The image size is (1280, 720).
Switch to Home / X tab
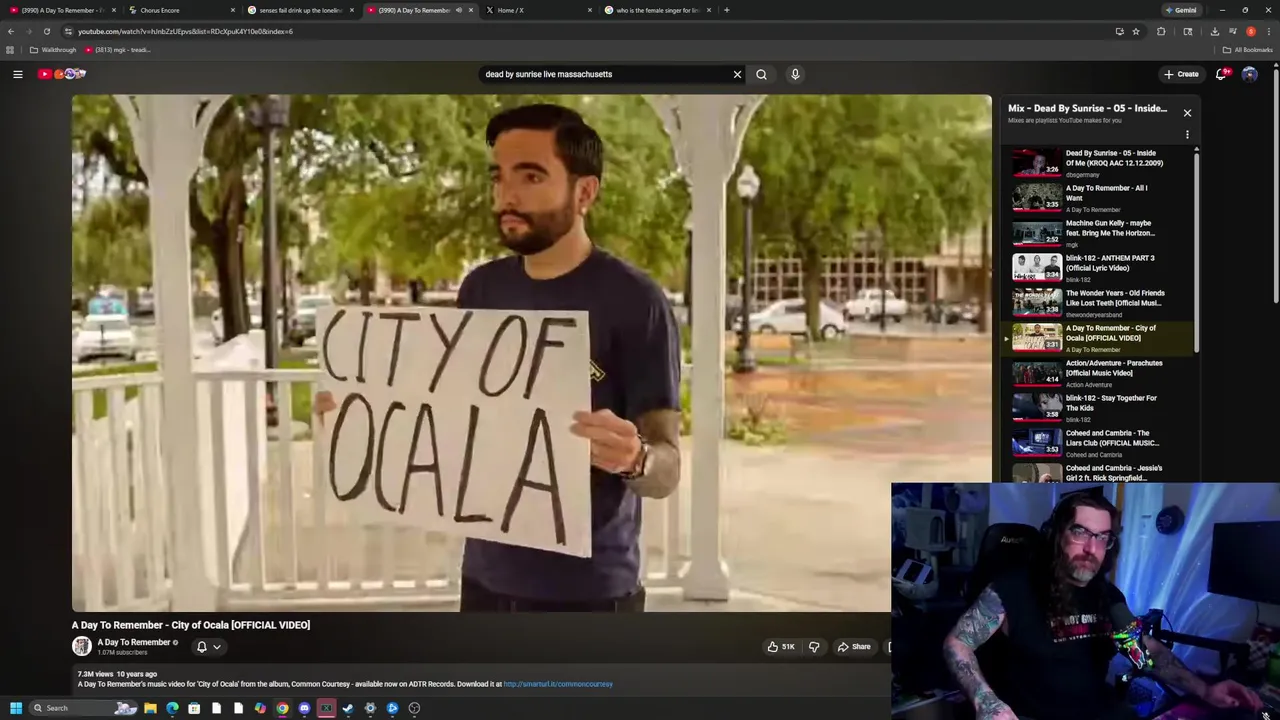538,10
